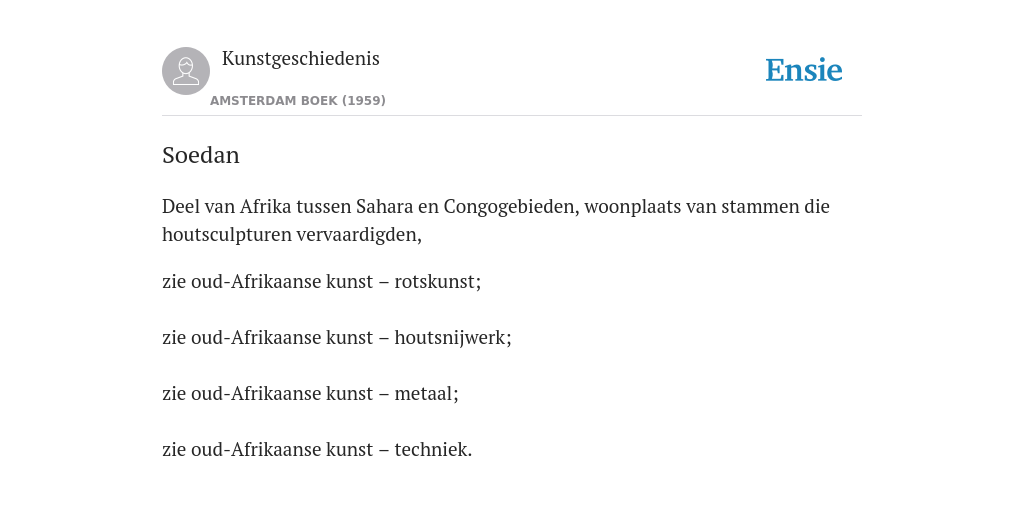This screenshot has height=512, width=1024.
Task: Click the gray user avatar icon
Action: [x=186, y=71]
